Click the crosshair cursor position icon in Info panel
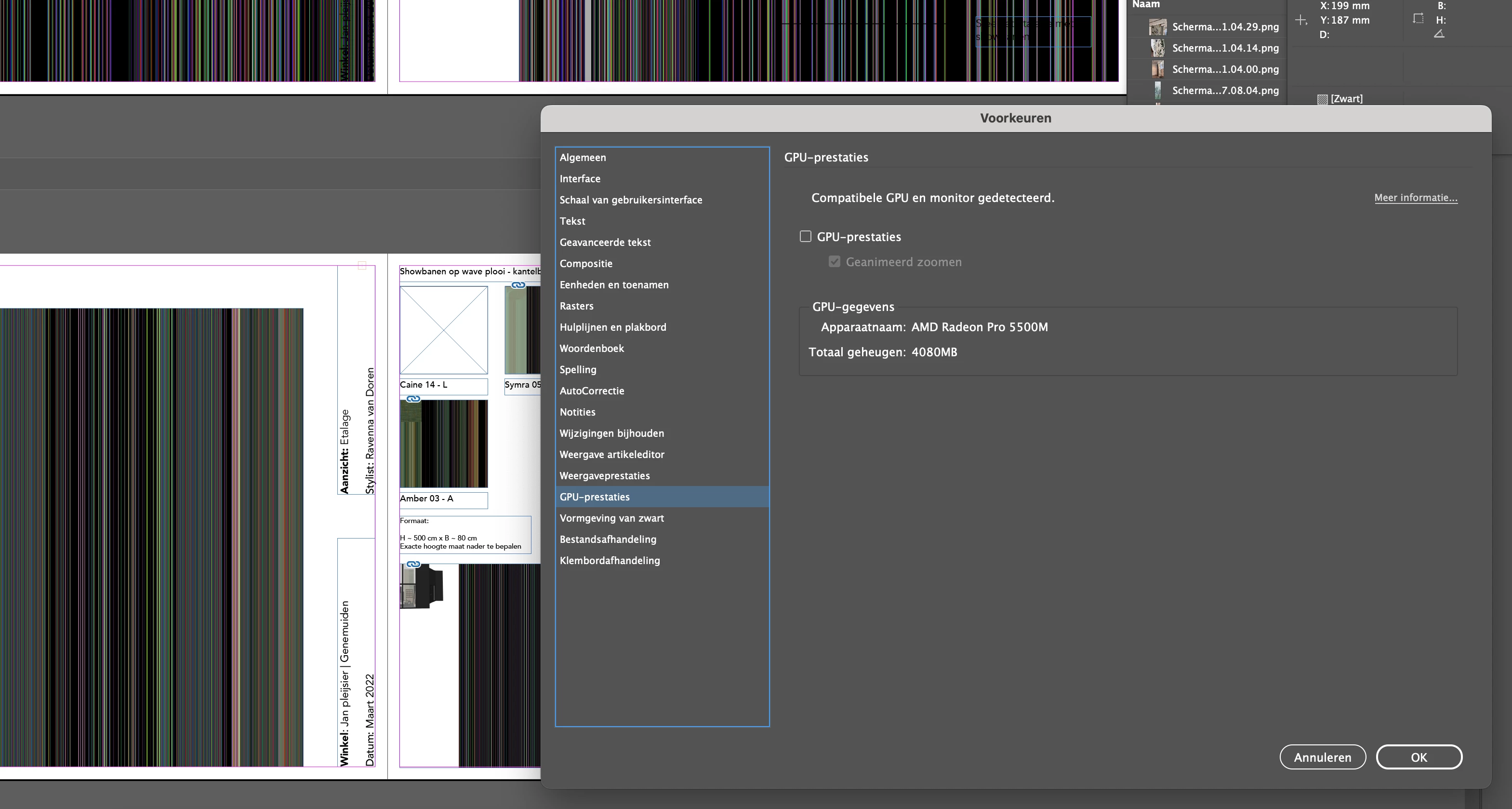Viewport: 1512px width, 809px height. click(1300, 21)
